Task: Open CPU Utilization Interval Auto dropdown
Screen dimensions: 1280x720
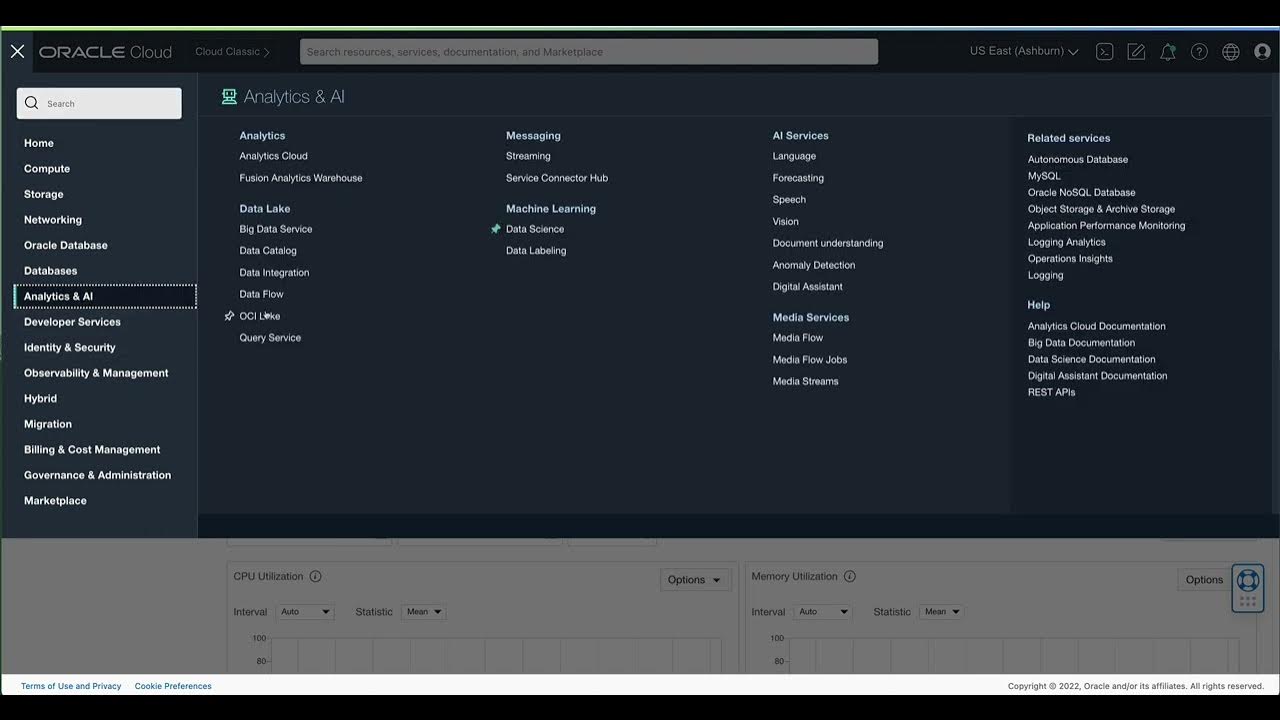Action: click(305, 612)
